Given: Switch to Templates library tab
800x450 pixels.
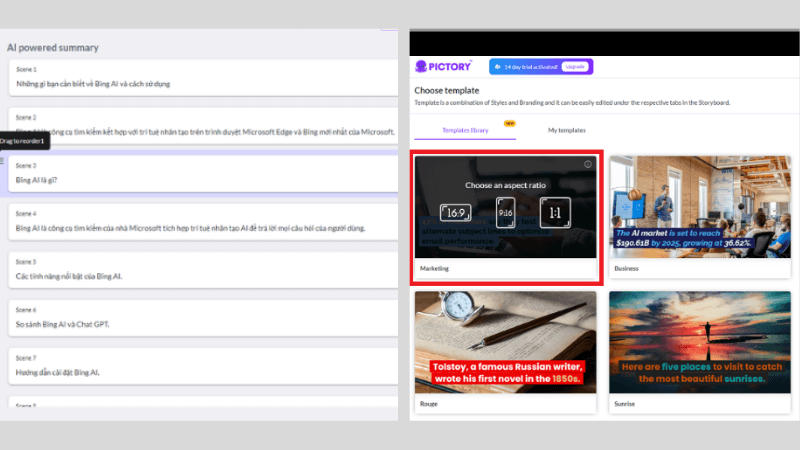Looking at the screenshot, I should (465, 130).
